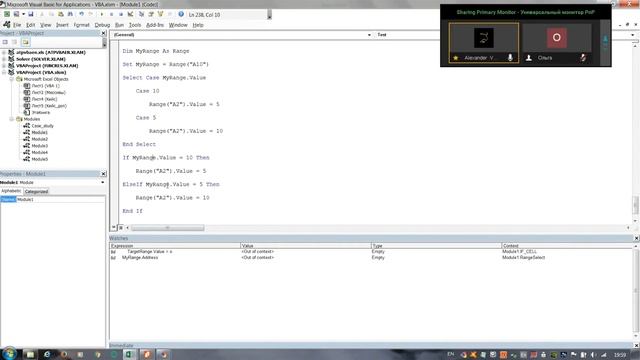Viewport: 640px width, 360px height.
Task: Click the Context column header in Watches
Action: click(567, 246)
